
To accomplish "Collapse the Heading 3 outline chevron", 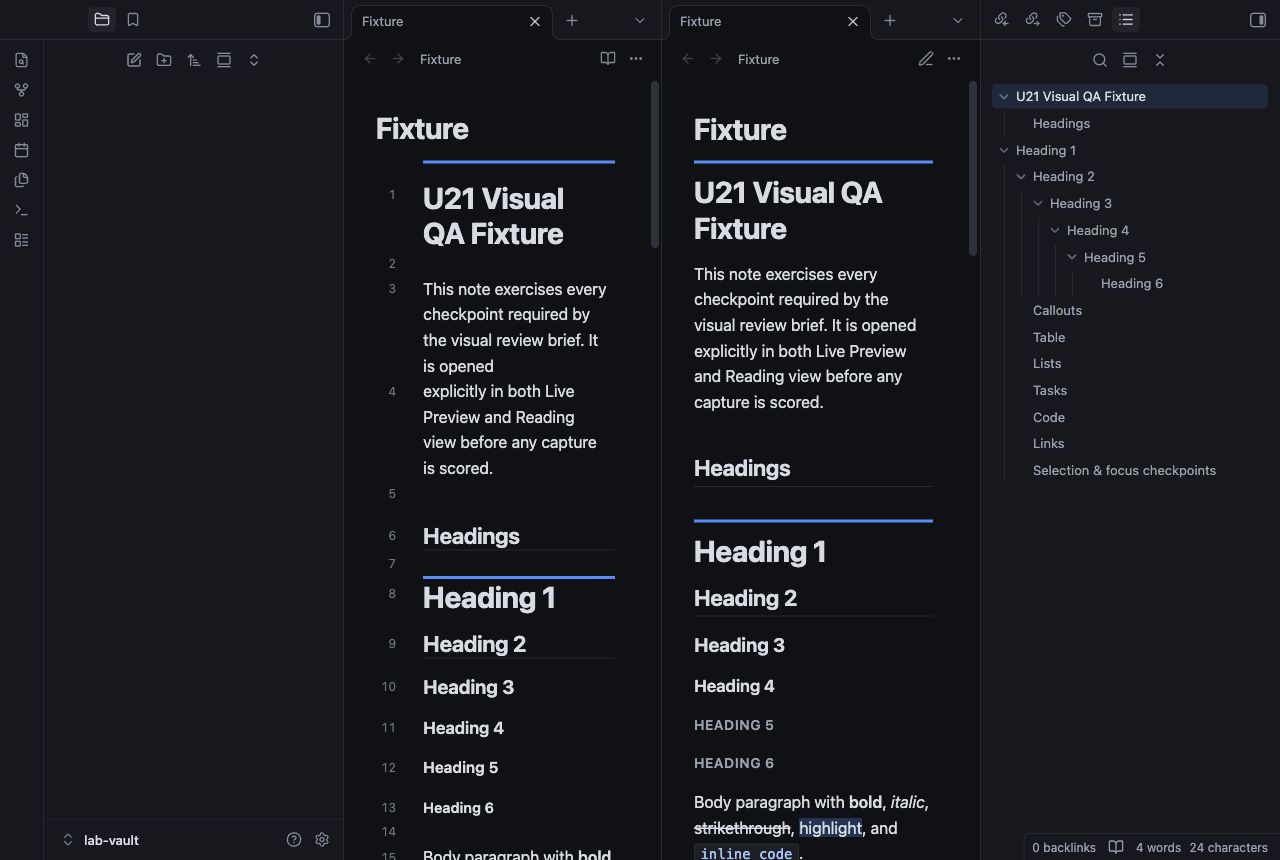I will pyautogui.click(x=1038, y=204).
